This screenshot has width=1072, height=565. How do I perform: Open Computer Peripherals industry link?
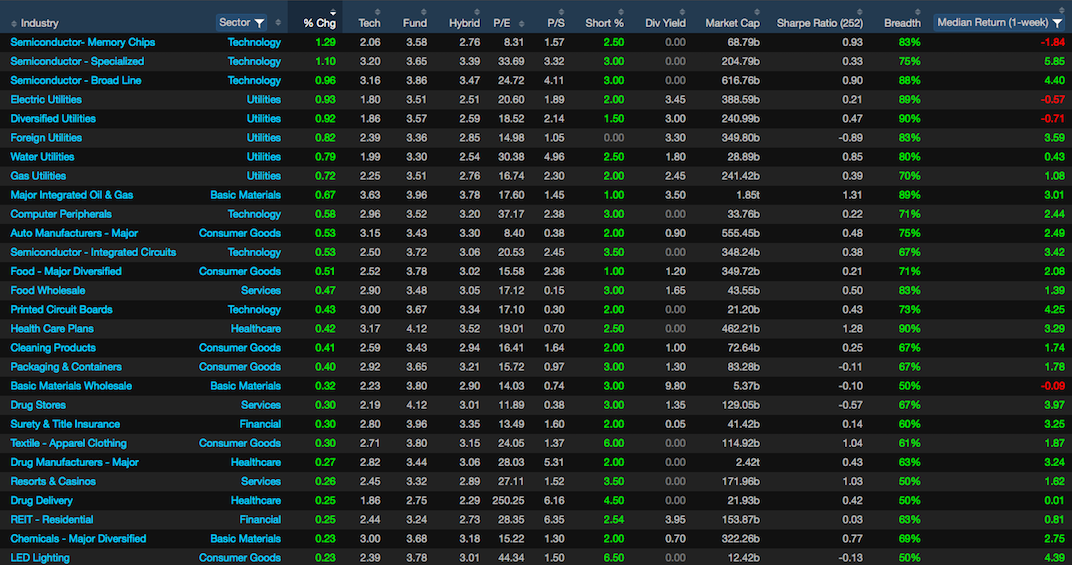[x=61, y=215]
